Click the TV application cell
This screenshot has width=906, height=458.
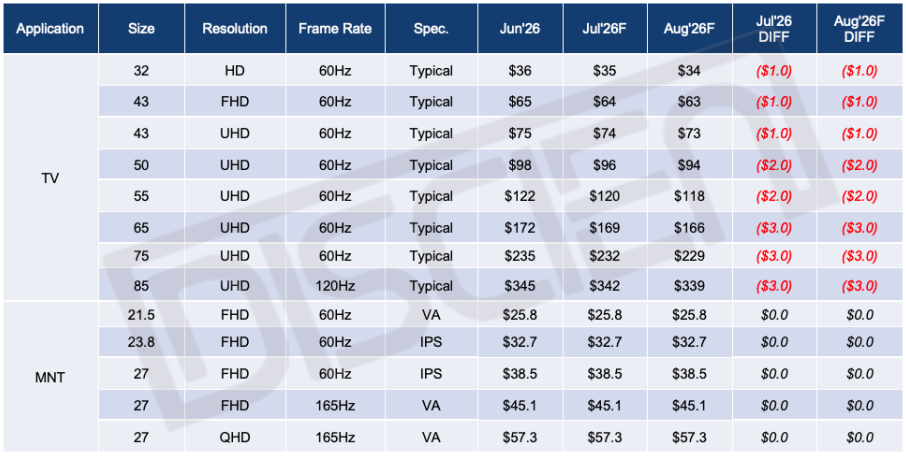(x=50, y=178)
